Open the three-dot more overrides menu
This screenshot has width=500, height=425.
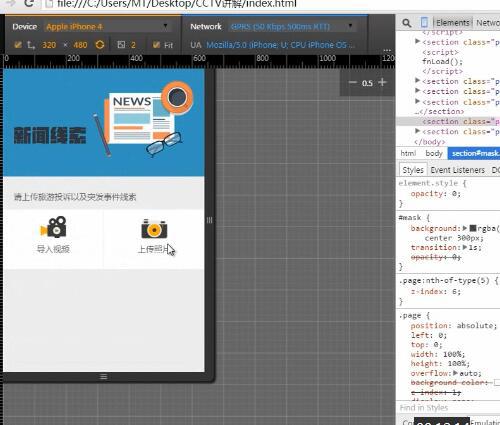[387, 50]
